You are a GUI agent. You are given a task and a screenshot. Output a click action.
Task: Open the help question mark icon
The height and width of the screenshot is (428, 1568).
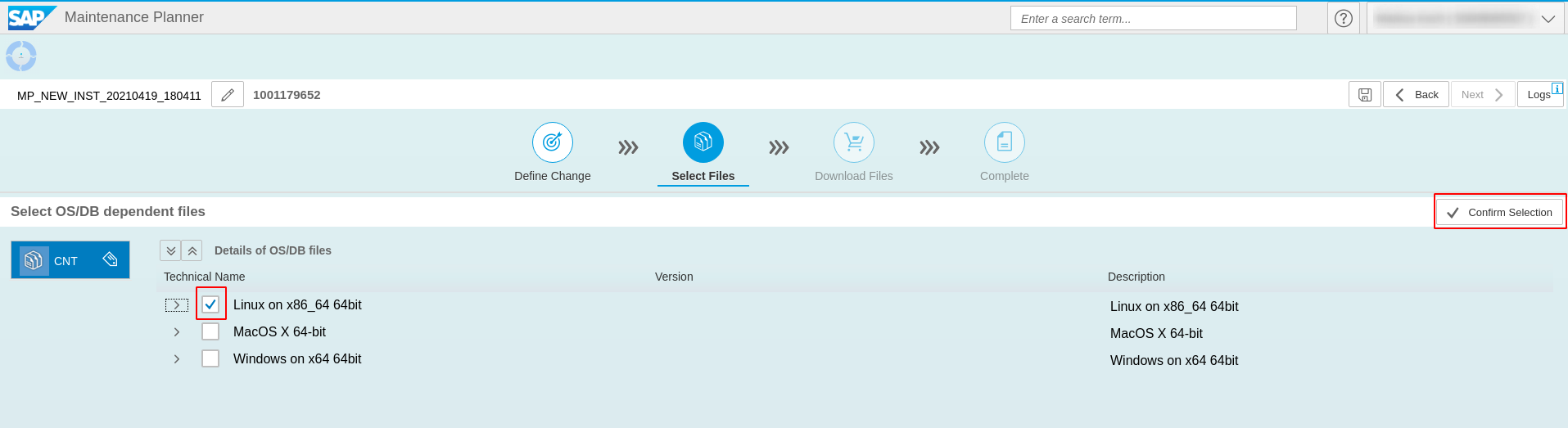1344,18
